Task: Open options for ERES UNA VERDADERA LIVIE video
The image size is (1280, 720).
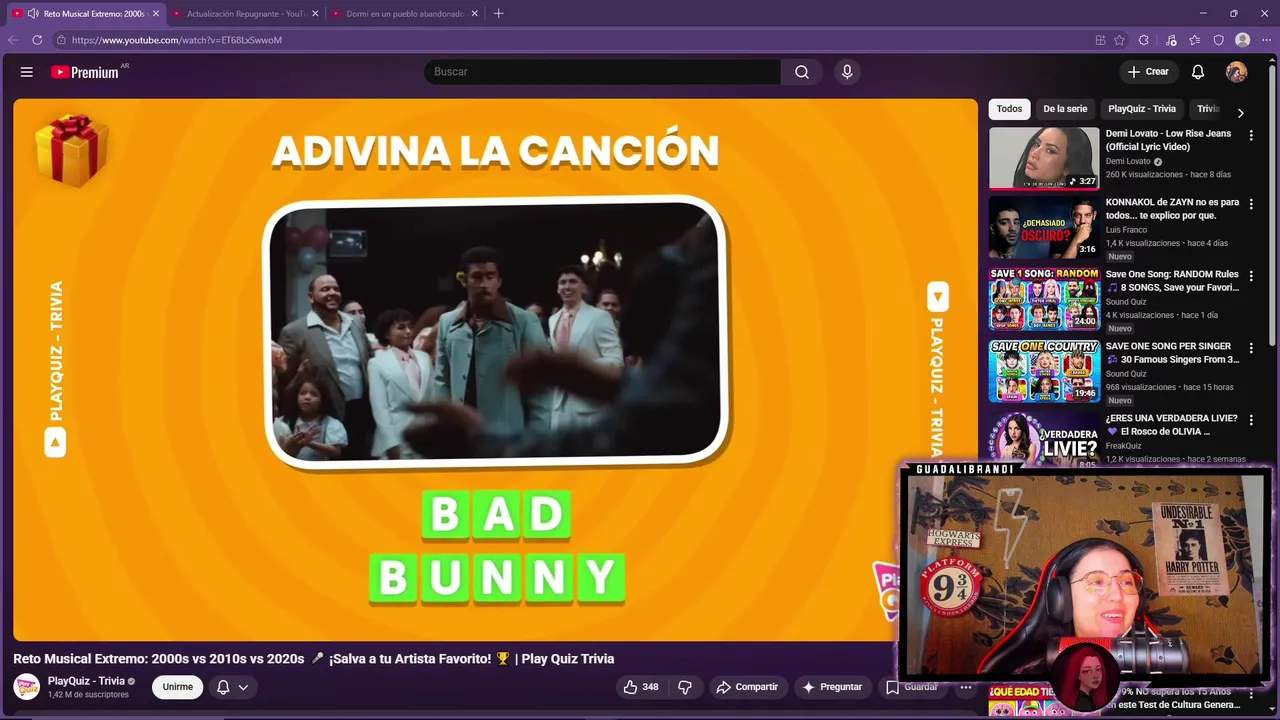Action: pos(1251,420)
